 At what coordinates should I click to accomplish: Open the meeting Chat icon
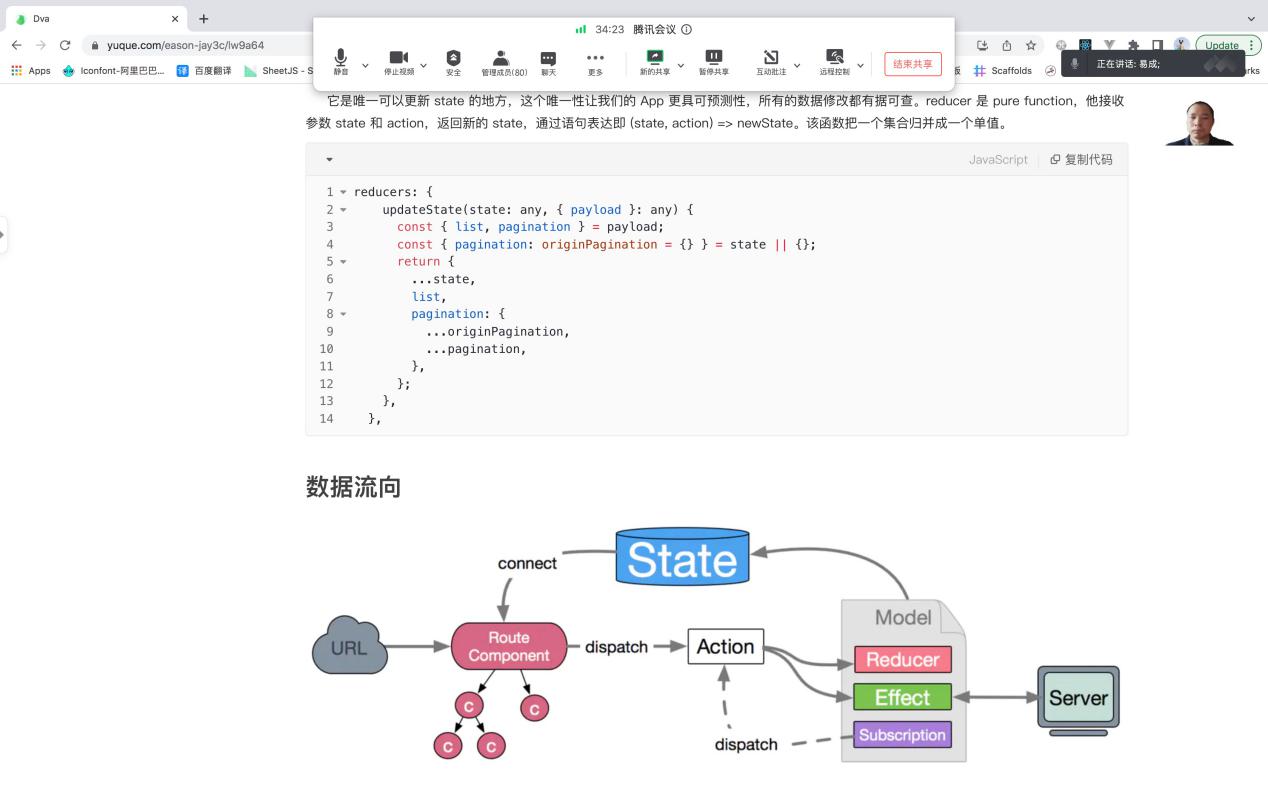point(548,61)
